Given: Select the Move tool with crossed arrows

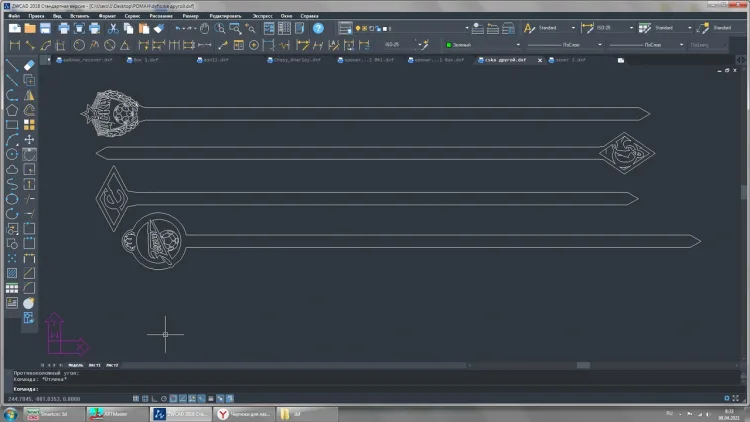Looking at the screenshot, I should click(x=29, y=140).
